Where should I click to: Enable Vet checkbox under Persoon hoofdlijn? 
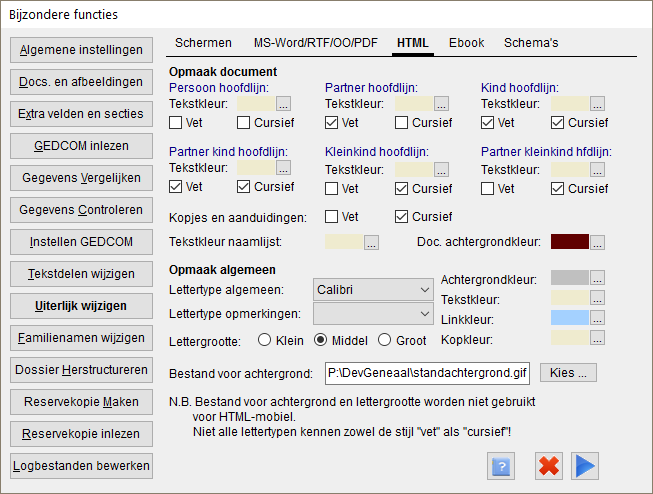[176, 123]
